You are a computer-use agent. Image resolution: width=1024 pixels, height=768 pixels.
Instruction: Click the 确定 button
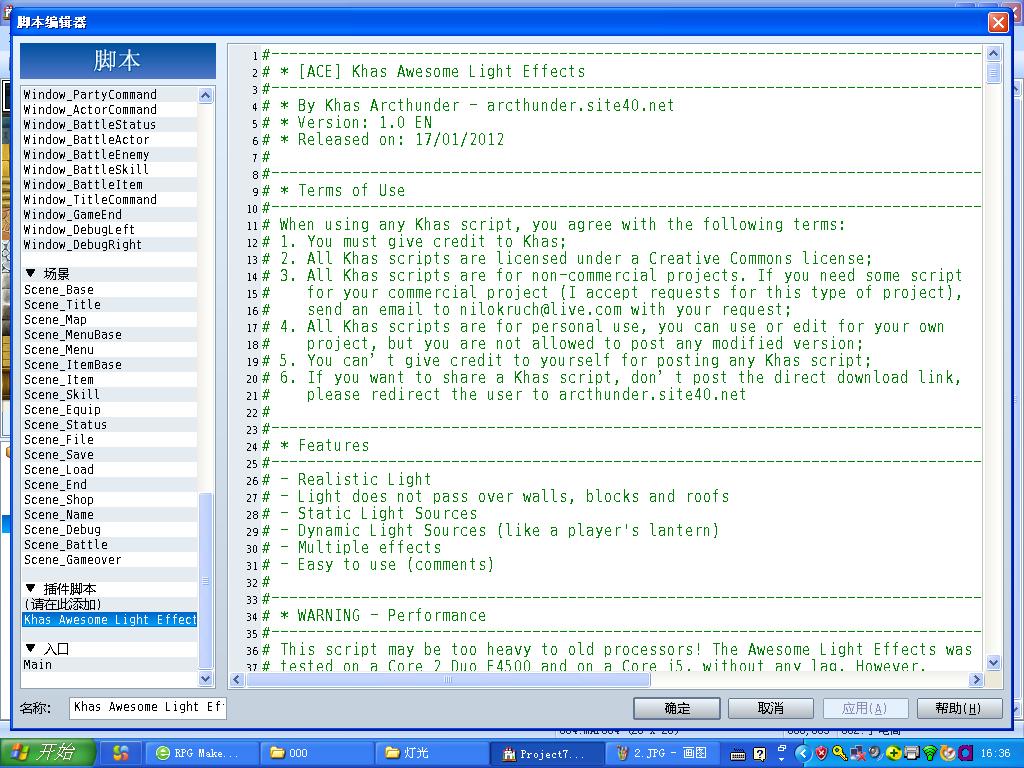coord(677,708)
